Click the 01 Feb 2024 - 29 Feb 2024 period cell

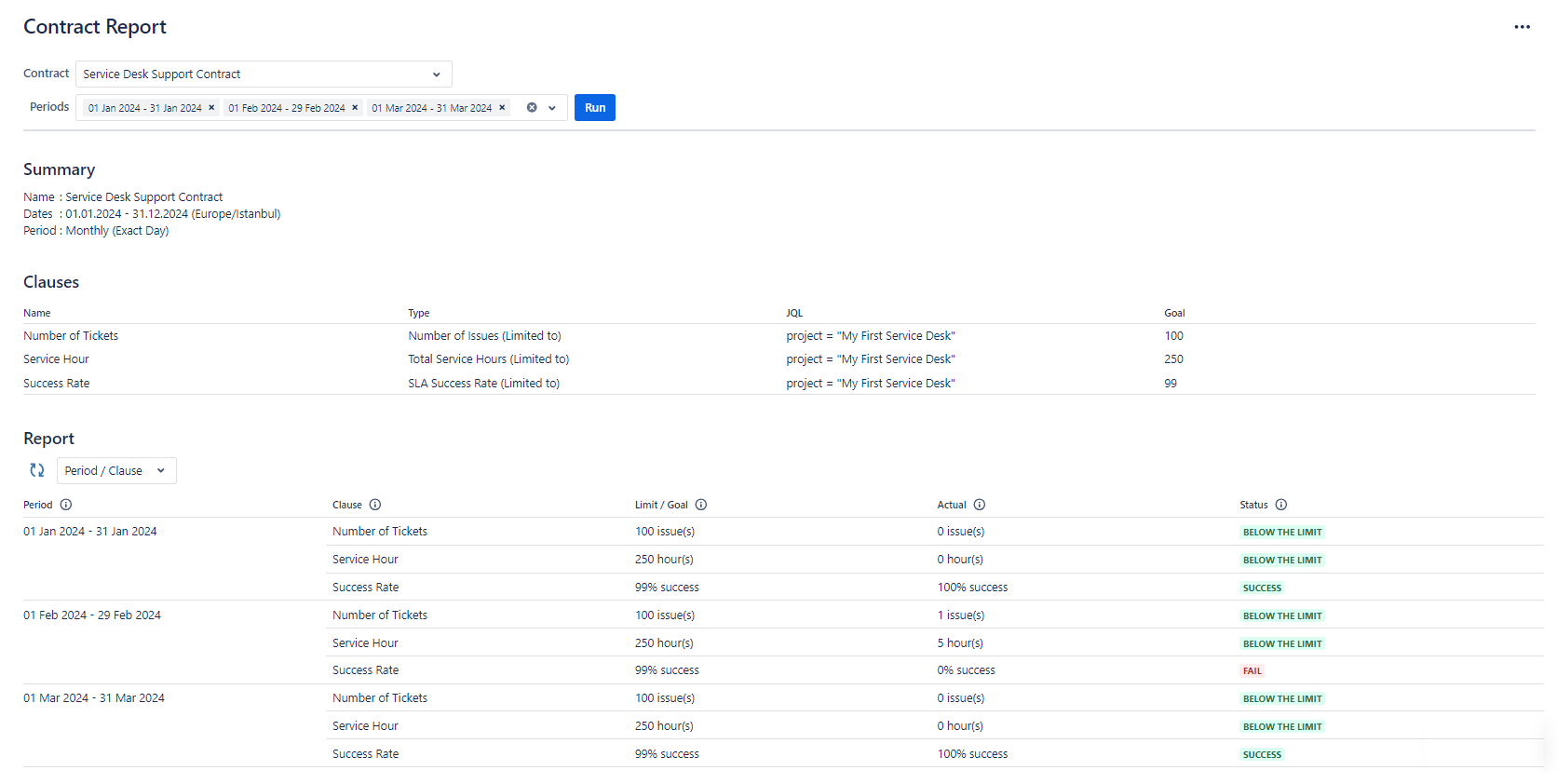(92, 615)
